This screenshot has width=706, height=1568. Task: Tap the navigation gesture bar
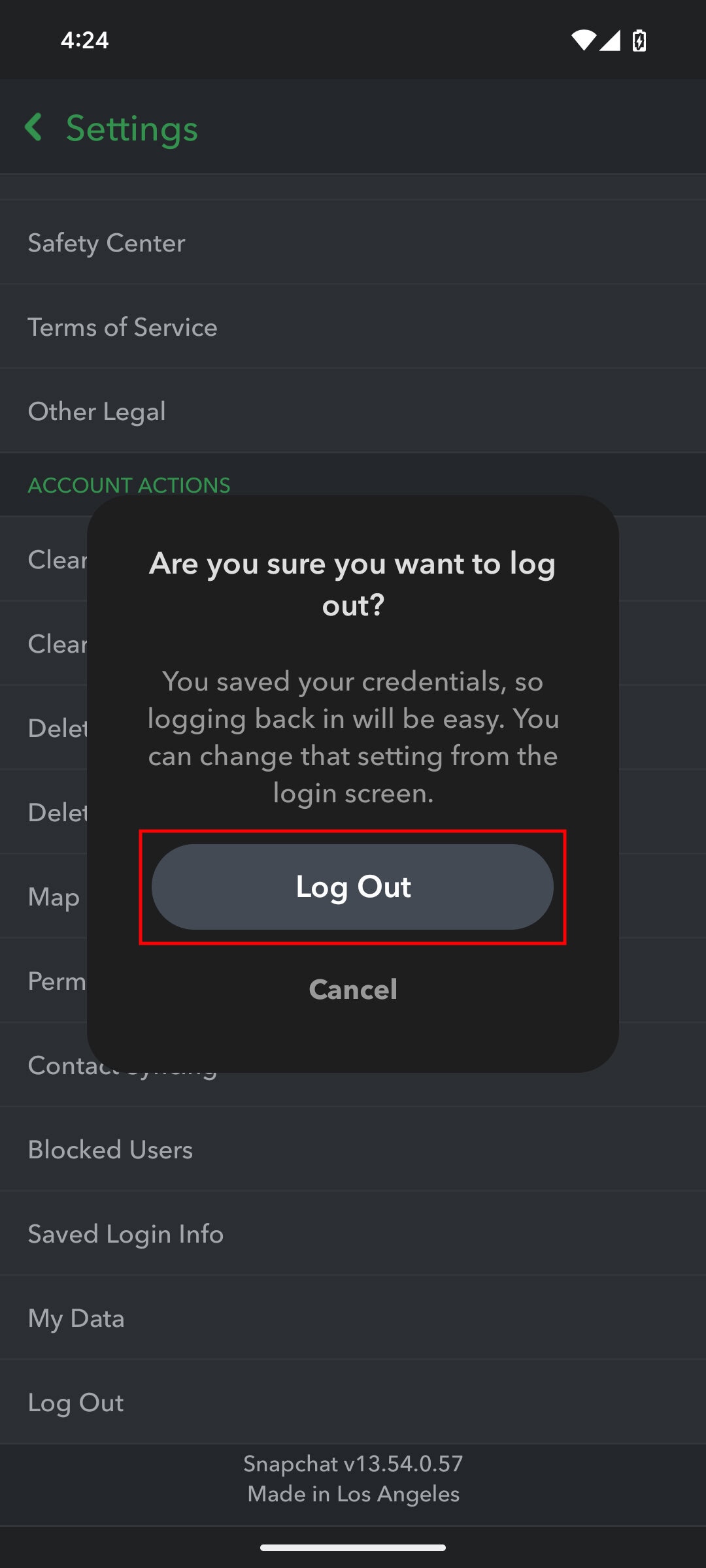353,1547
